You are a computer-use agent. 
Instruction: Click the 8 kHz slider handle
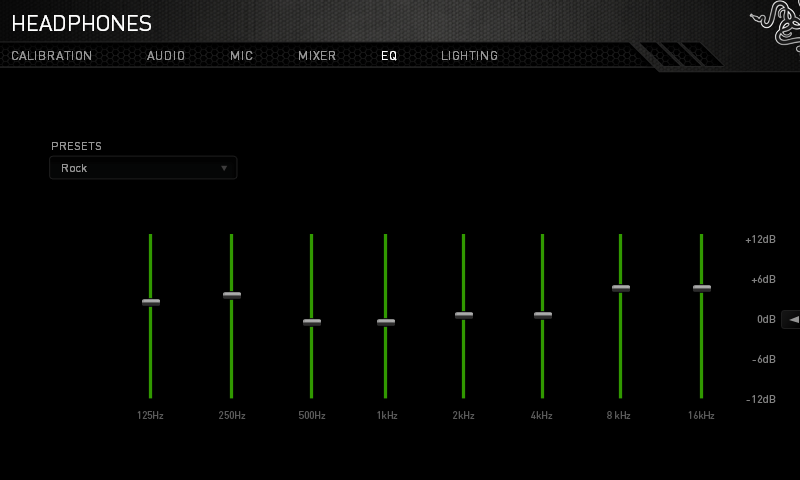point(621,288)
